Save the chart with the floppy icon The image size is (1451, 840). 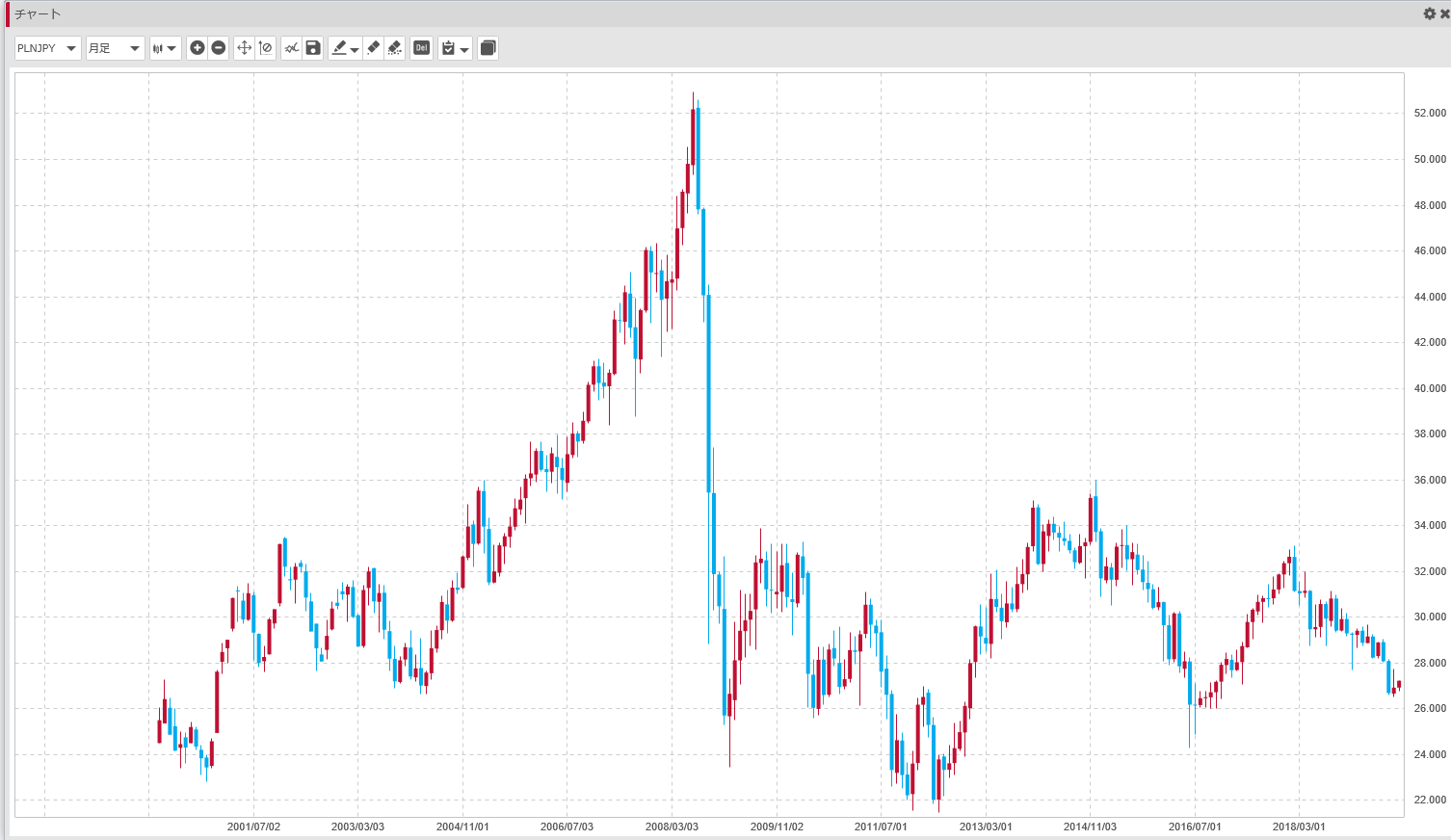[313, 48]
